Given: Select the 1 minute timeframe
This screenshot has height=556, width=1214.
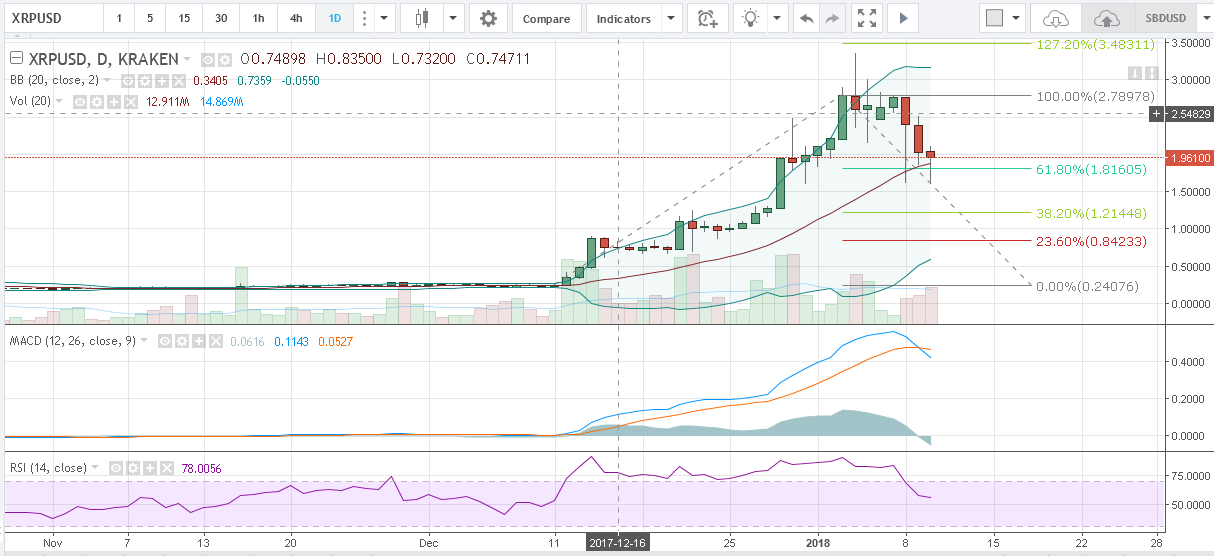Looking at the screenshot, I should click(119, 18).
